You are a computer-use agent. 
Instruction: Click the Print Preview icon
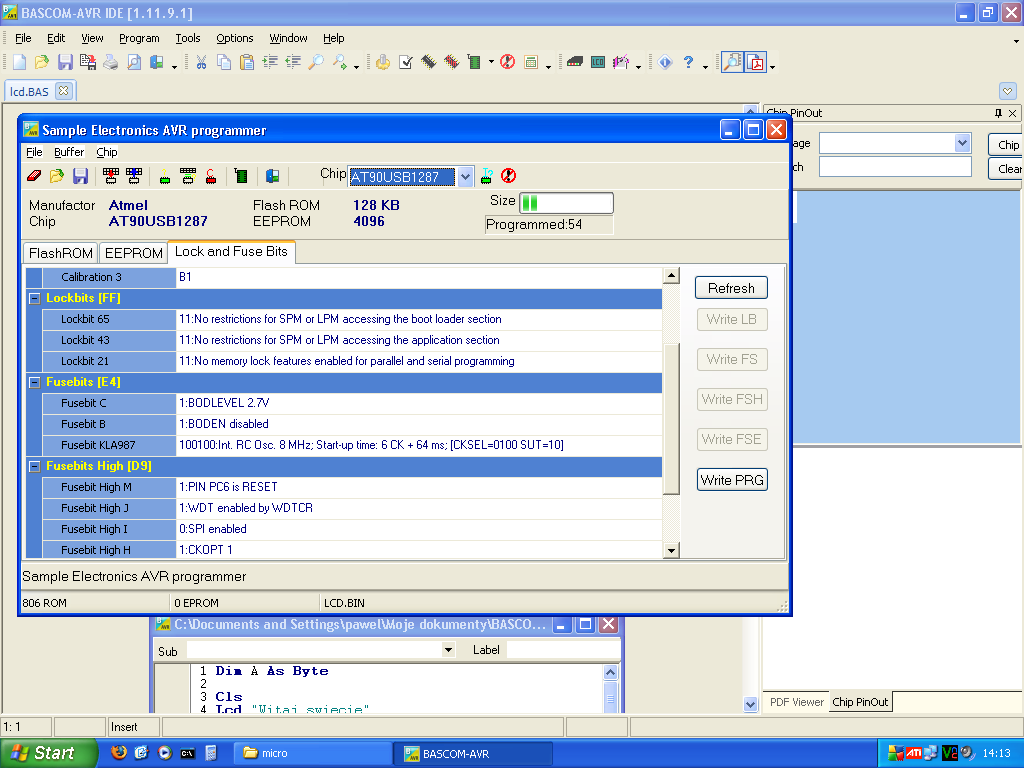[x=133, y=62]
